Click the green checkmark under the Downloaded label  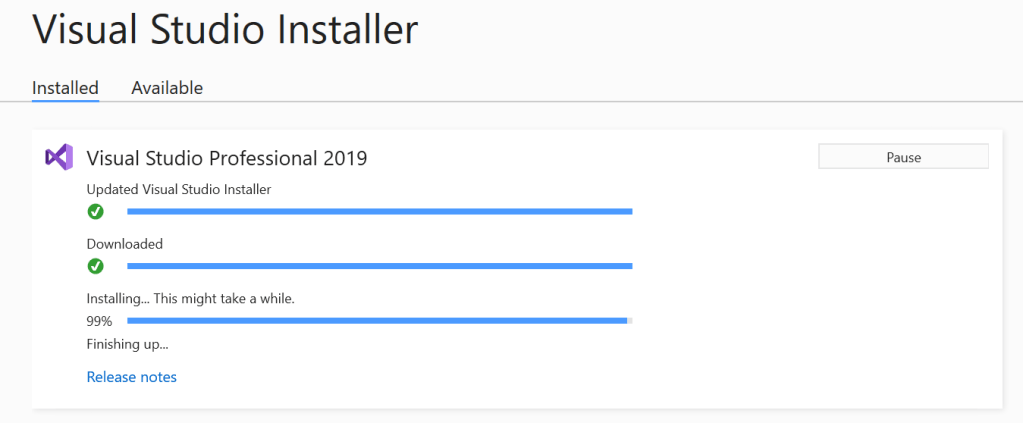click(96, 266)
